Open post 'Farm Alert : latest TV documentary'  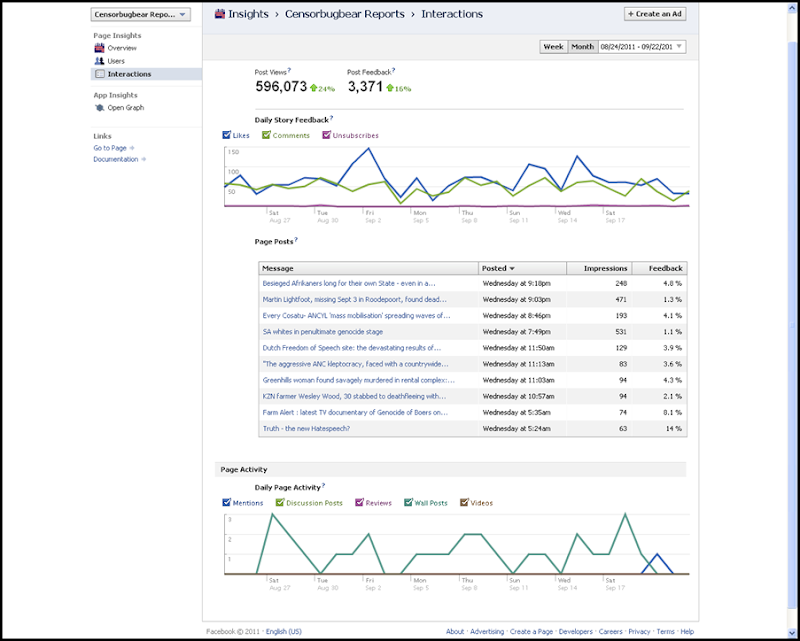click(355, 412)
